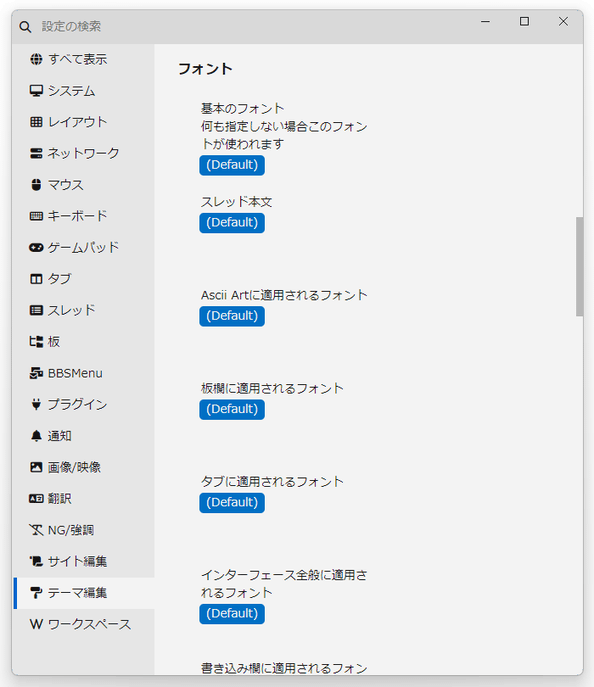This screenshot has width=594, height=687.
Task: Click (Default) under 板欄に適用されるフォント
Action: tap(232, 410)
